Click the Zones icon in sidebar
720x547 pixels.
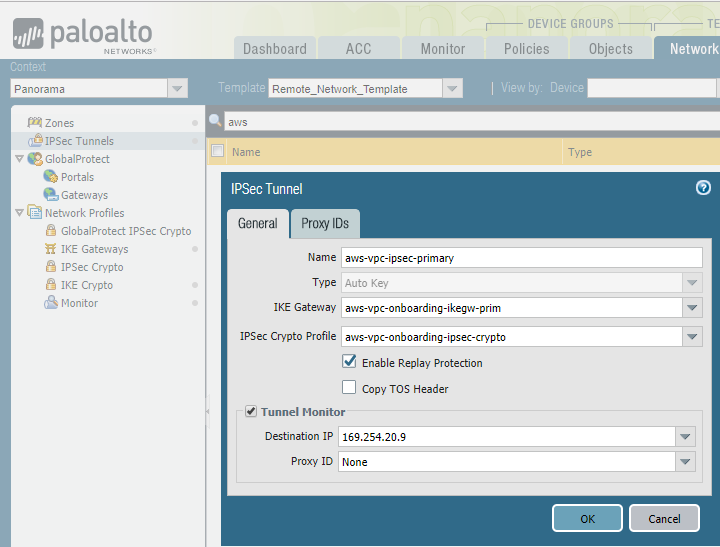point(36,123)
